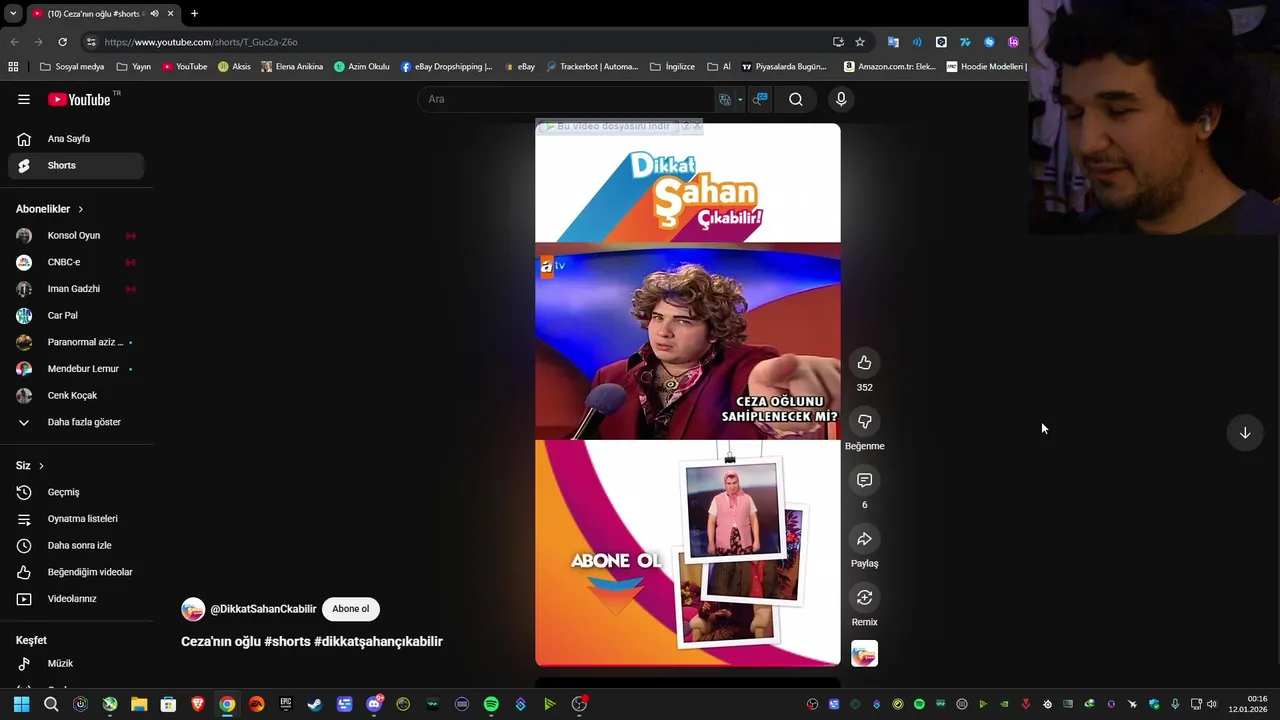Open the Cenk Koçak channel

tap(76, 395)
